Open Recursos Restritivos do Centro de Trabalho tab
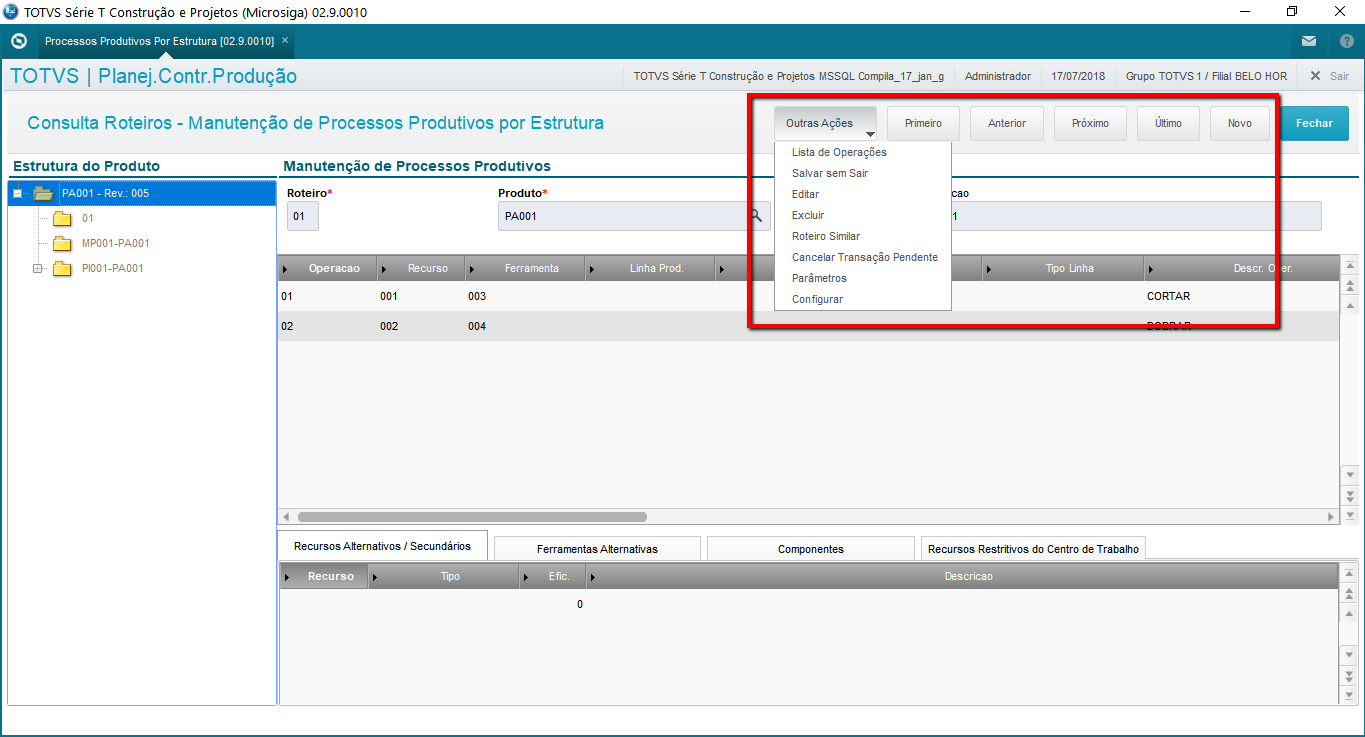 pos(1033,549)
